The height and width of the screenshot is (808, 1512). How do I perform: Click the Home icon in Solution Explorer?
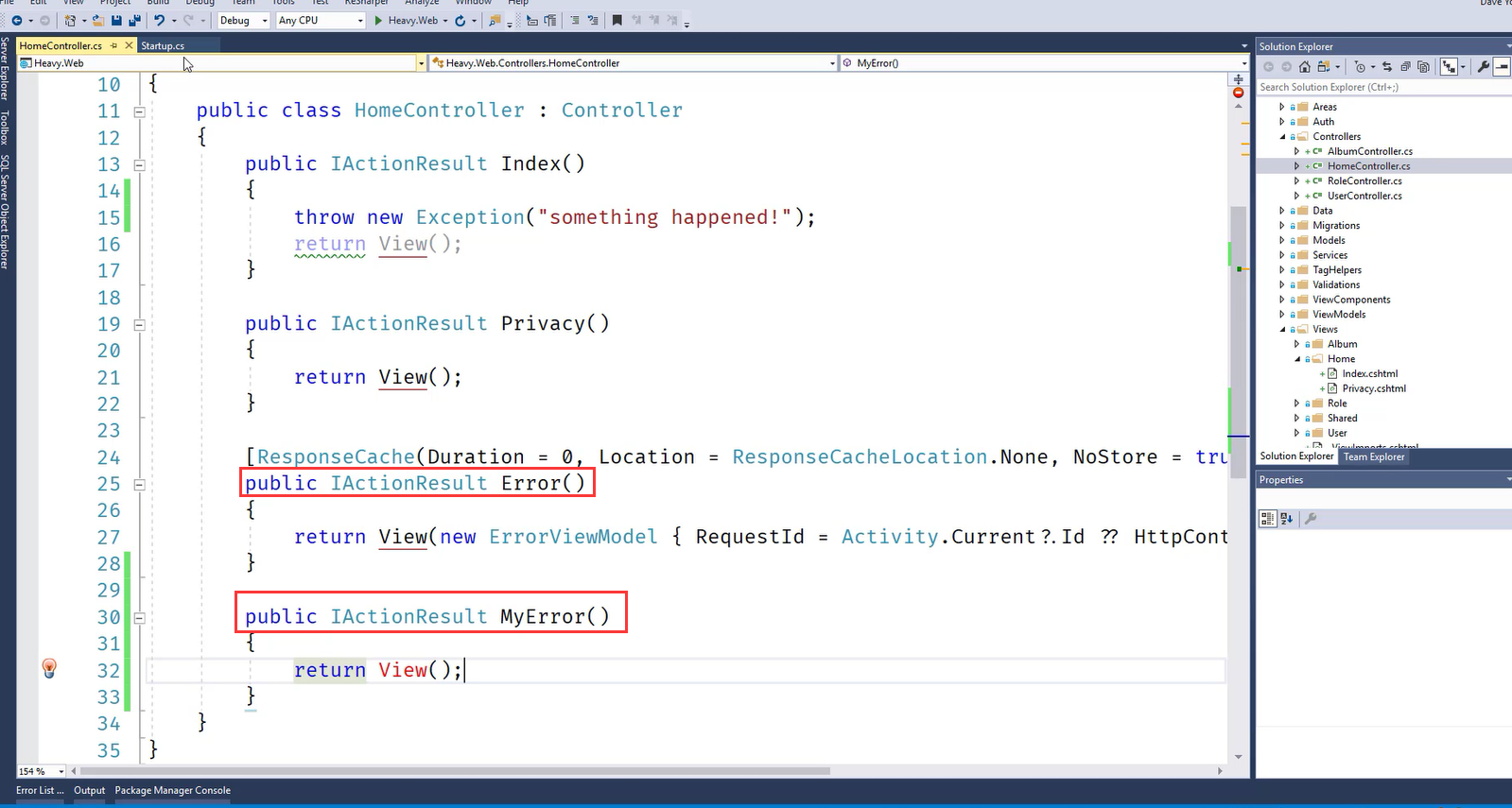tap(1305, 66)
